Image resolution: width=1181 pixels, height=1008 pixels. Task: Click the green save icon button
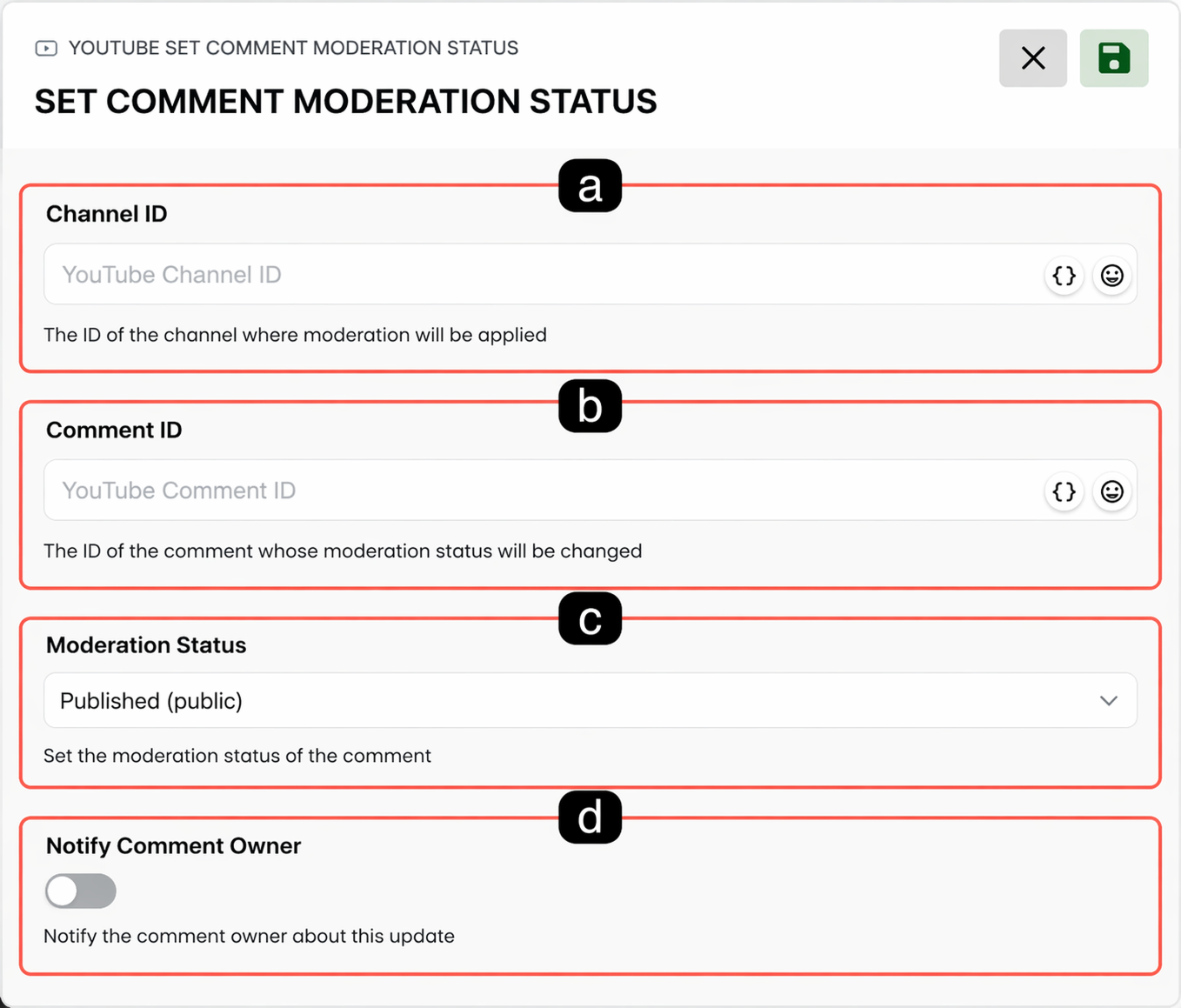(1114, 58)
